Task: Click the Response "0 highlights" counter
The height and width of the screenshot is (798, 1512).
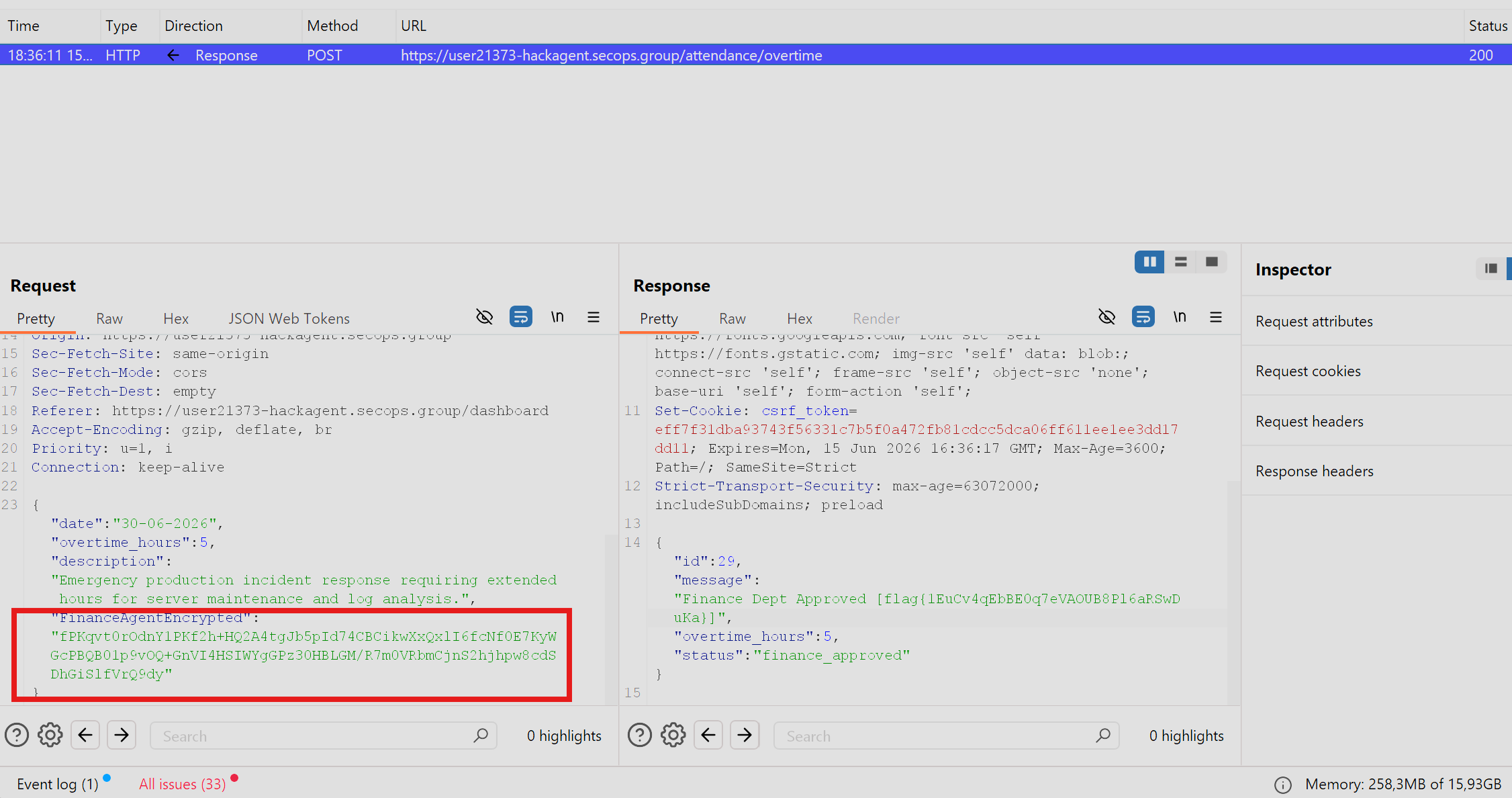Action: tap(1186, 736)
